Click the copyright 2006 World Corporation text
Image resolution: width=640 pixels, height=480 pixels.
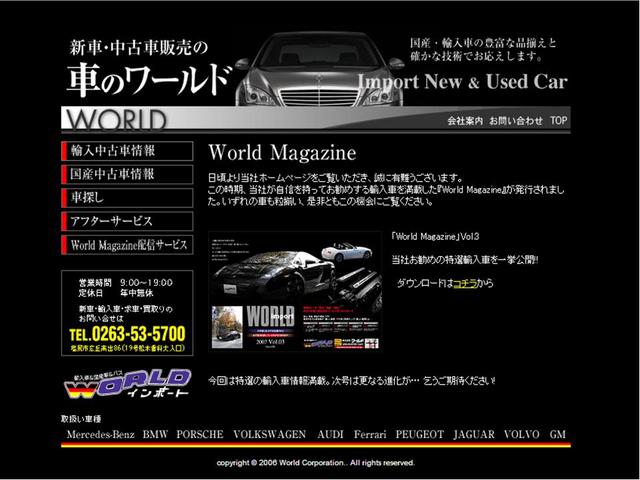(316, 463)
